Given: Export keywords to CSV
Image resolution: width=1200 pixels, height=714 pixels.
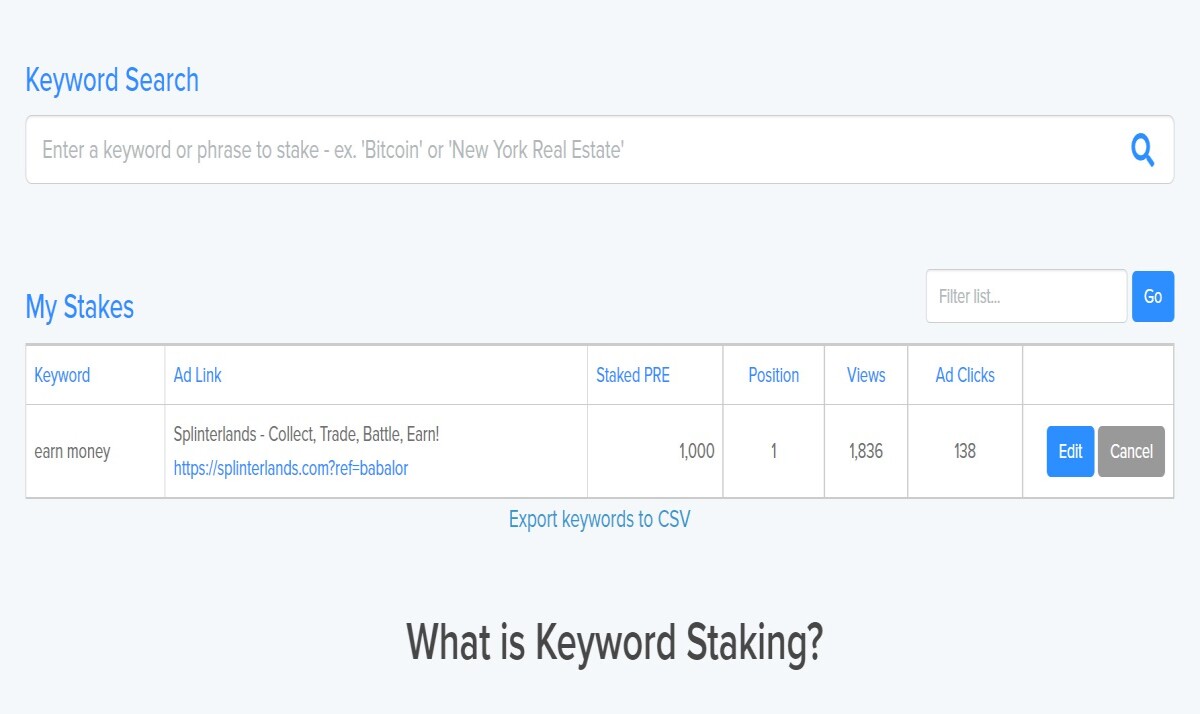Looking at the screenshot, I should click(x=599, y=519).
